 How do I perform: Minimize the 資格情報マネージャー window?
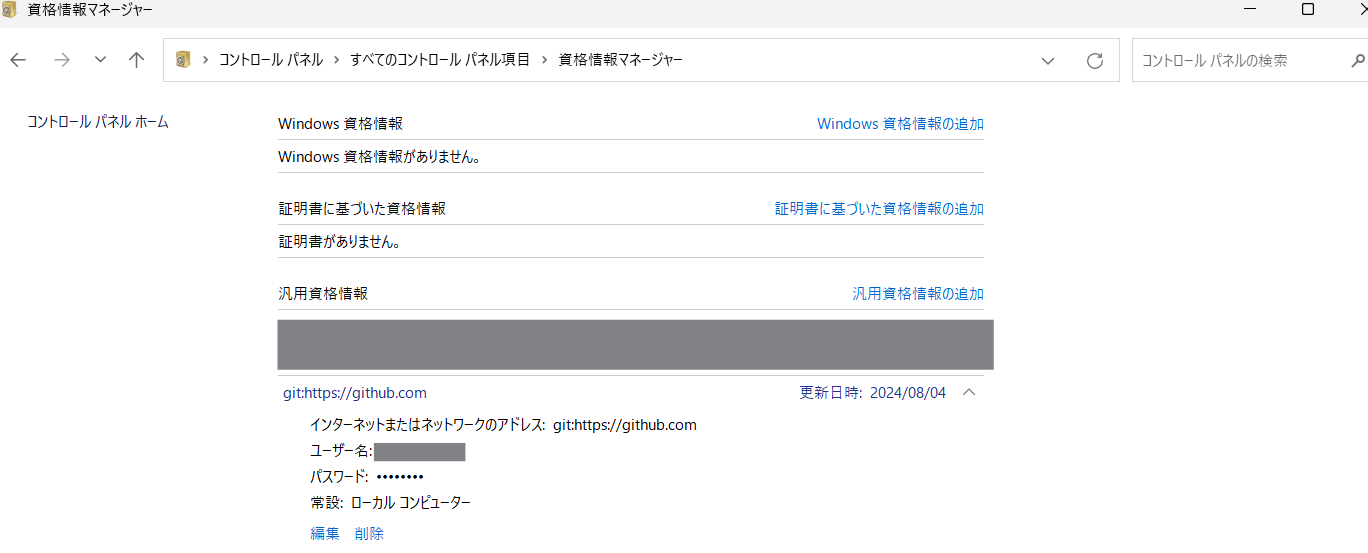[1250, 10]
